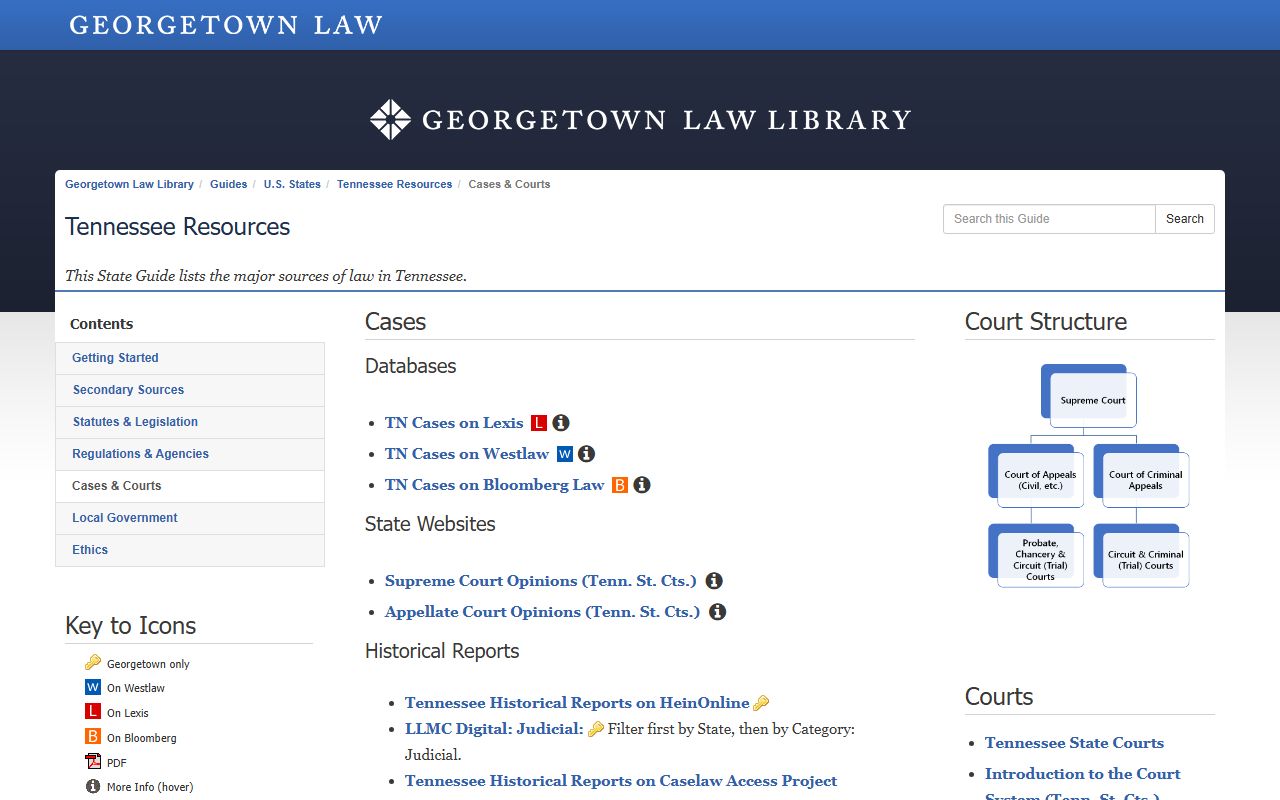Click the PDF icon in Key to Icons

point(93,762)
